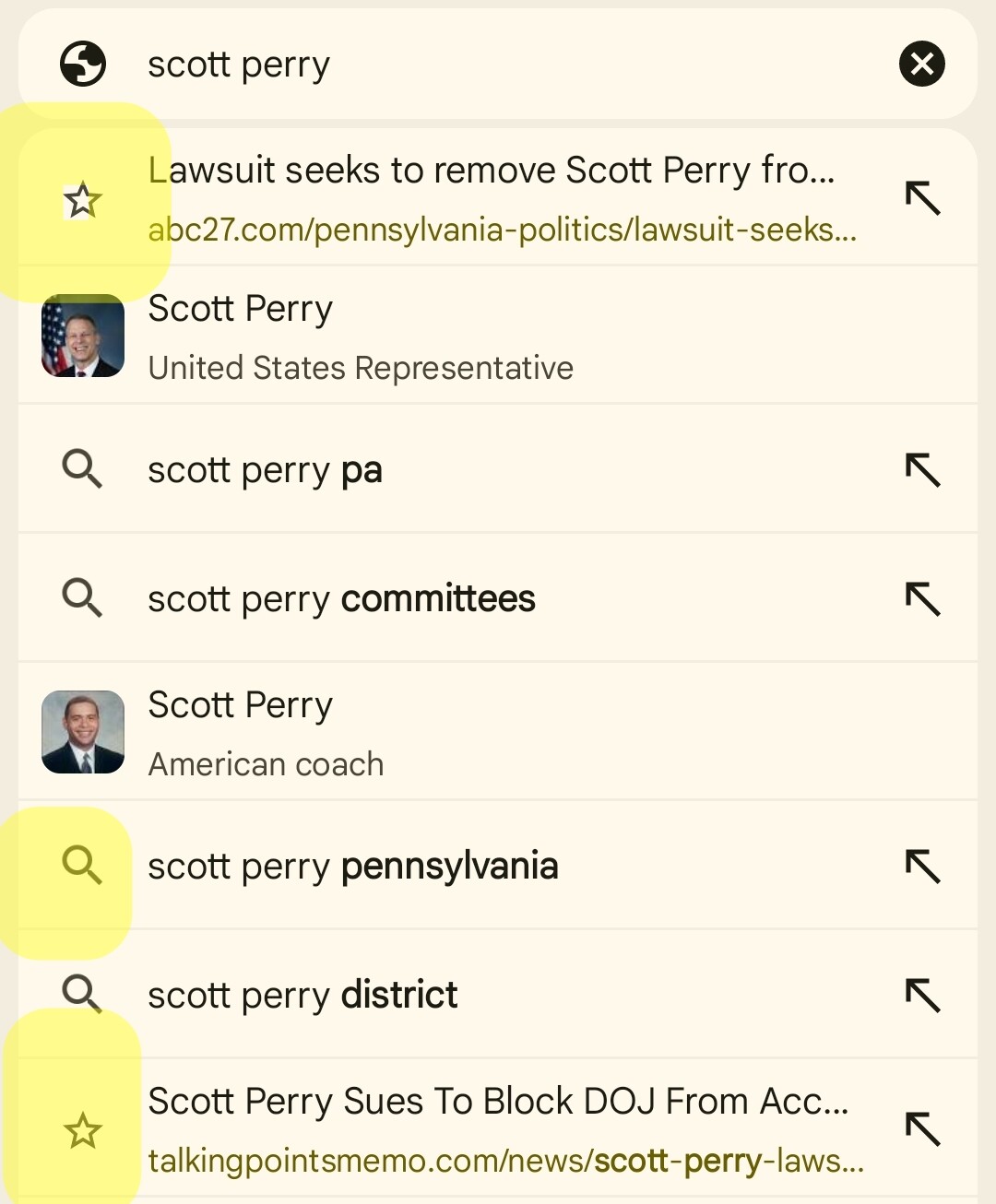Insert "scott perry committees" via arrow icon

[921, 599]
